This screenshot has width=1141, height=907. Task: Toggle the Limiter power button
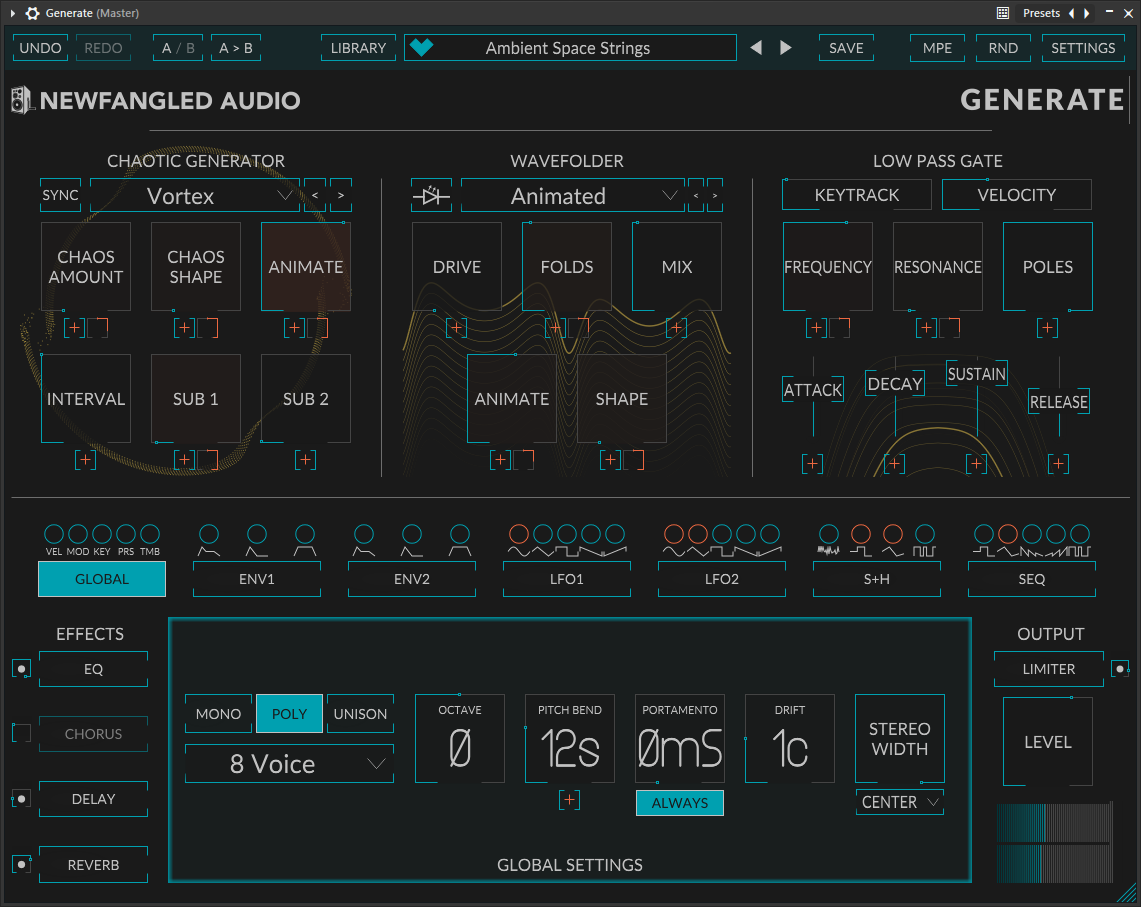click(x=1120, y=668)
